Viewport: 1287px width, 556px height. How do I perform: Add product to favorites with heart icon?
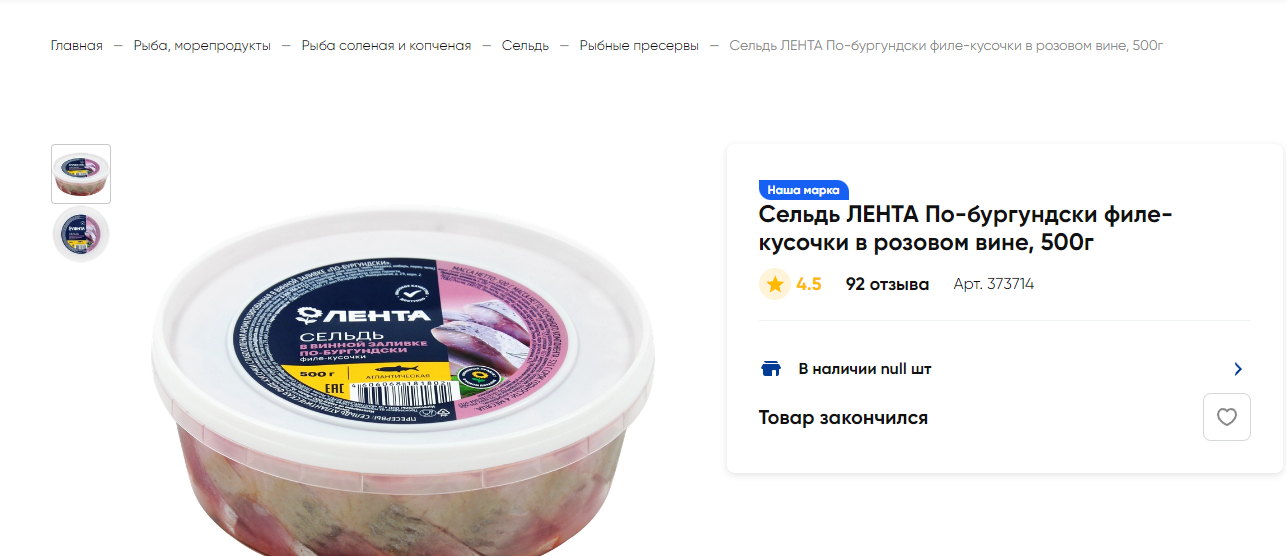1226,417
